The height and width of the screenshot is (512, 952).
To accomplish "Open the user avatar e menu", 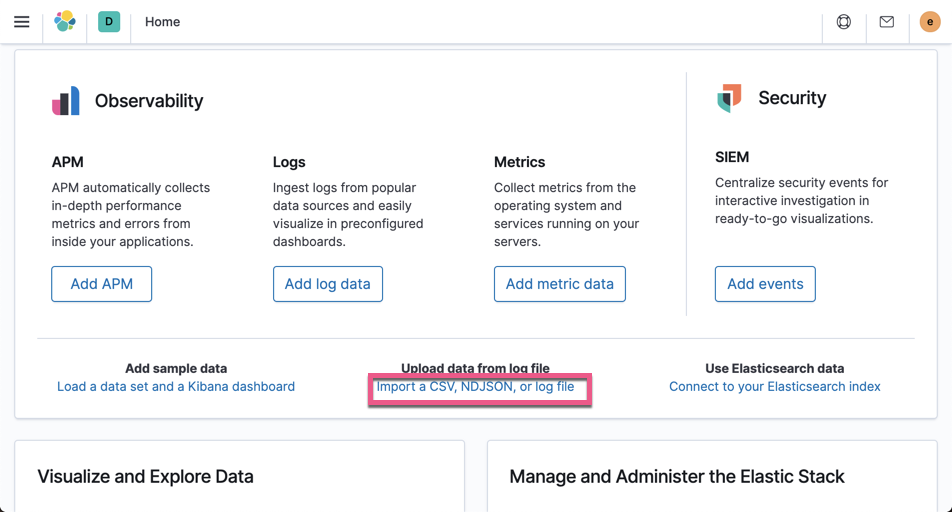I will pos(930,22).
